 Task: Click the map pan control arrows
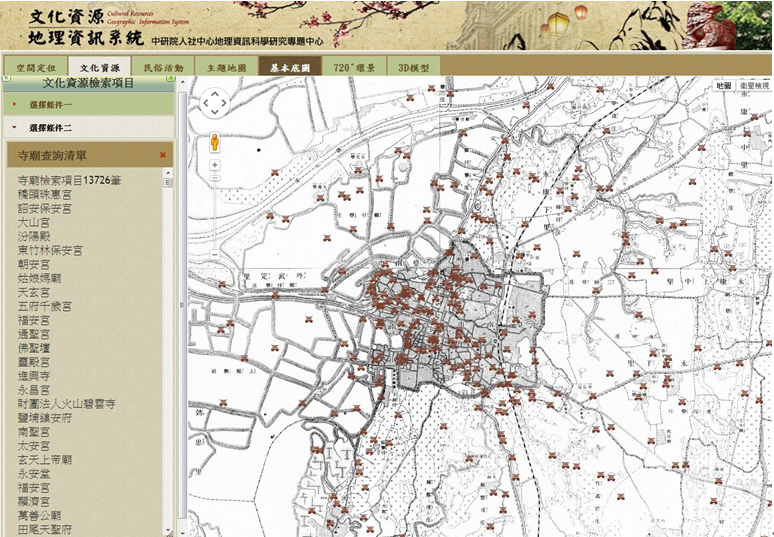(x=214, y=103)
